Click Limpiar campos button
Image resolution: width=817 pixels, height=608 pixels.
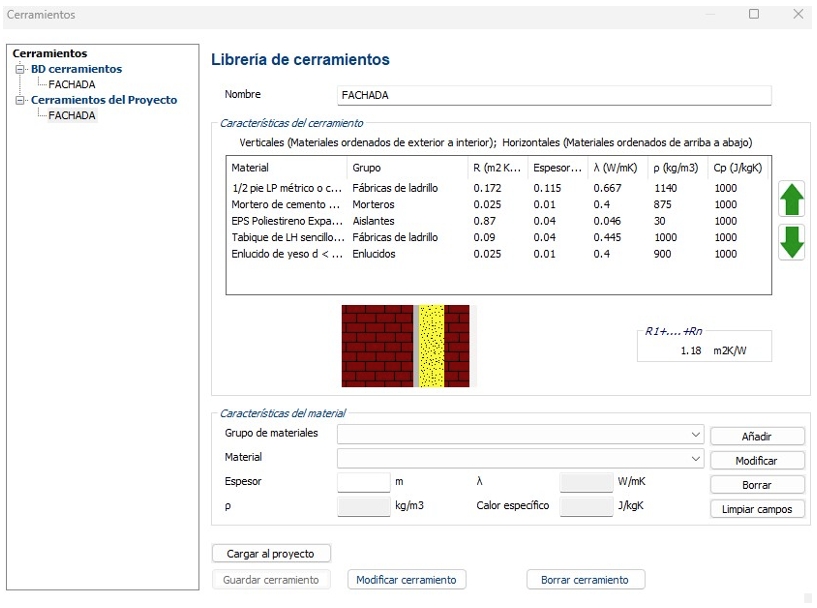click(756, 509)
